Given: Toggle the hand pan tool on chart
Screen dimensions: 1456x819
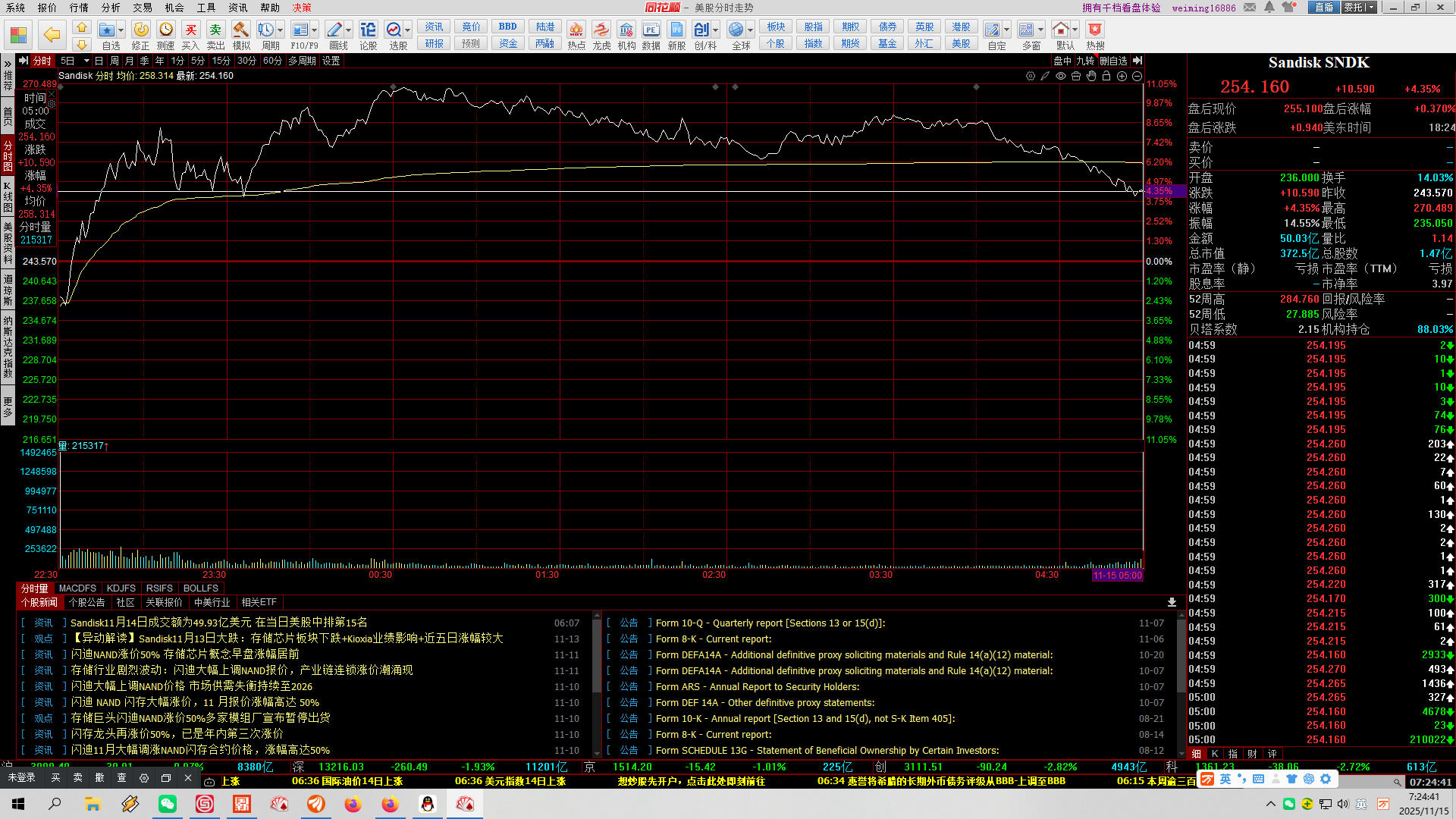Looking at the screenshot, I should (1091, 76).
